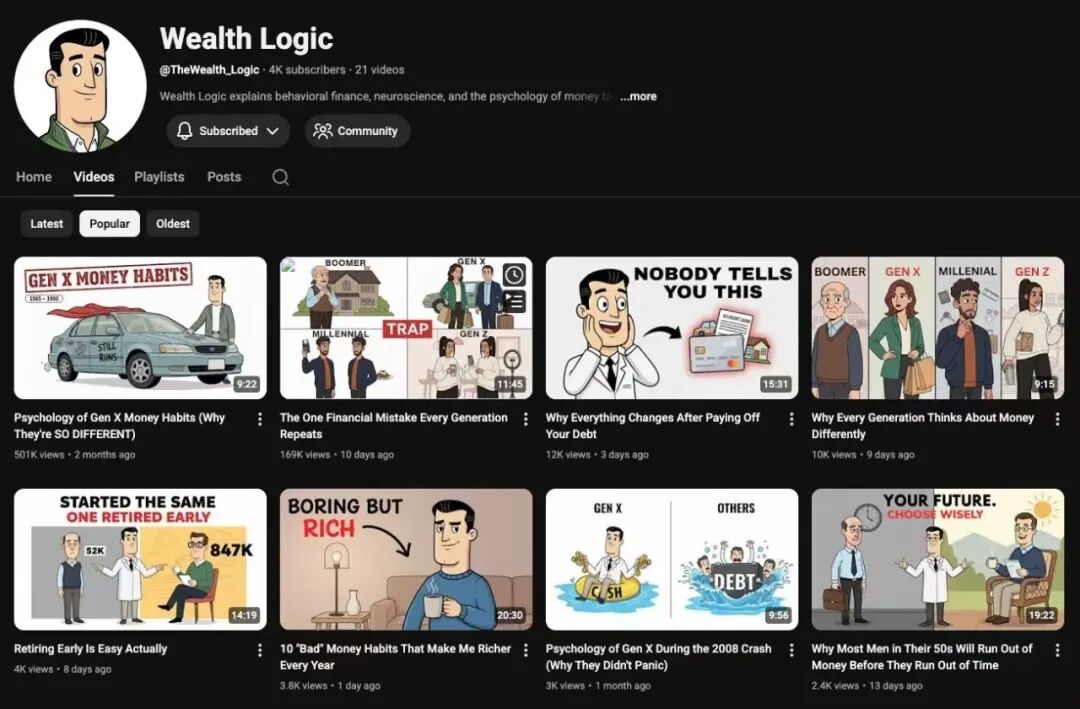Open channel search with the magnifier icon
This screenshot has height=709, width=1080.
280,177
